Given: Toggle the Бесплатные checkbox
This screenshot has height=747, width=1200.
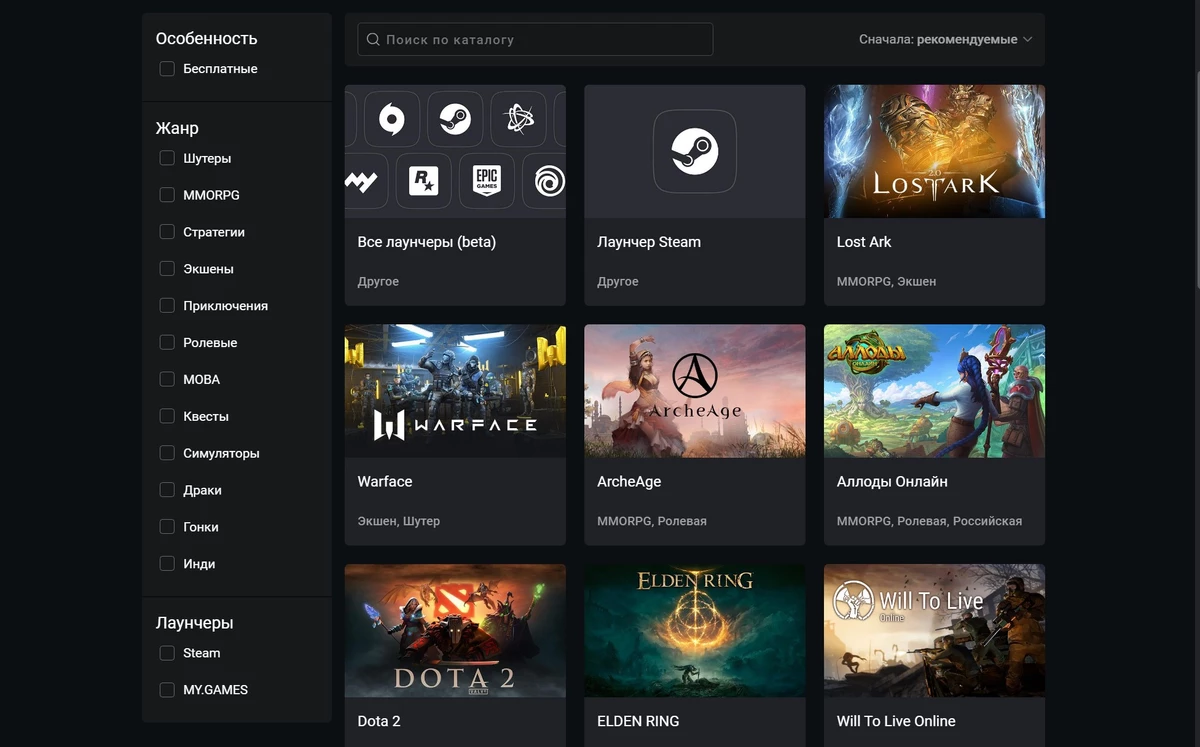Looking at the screenshot, I should (167, 69).
